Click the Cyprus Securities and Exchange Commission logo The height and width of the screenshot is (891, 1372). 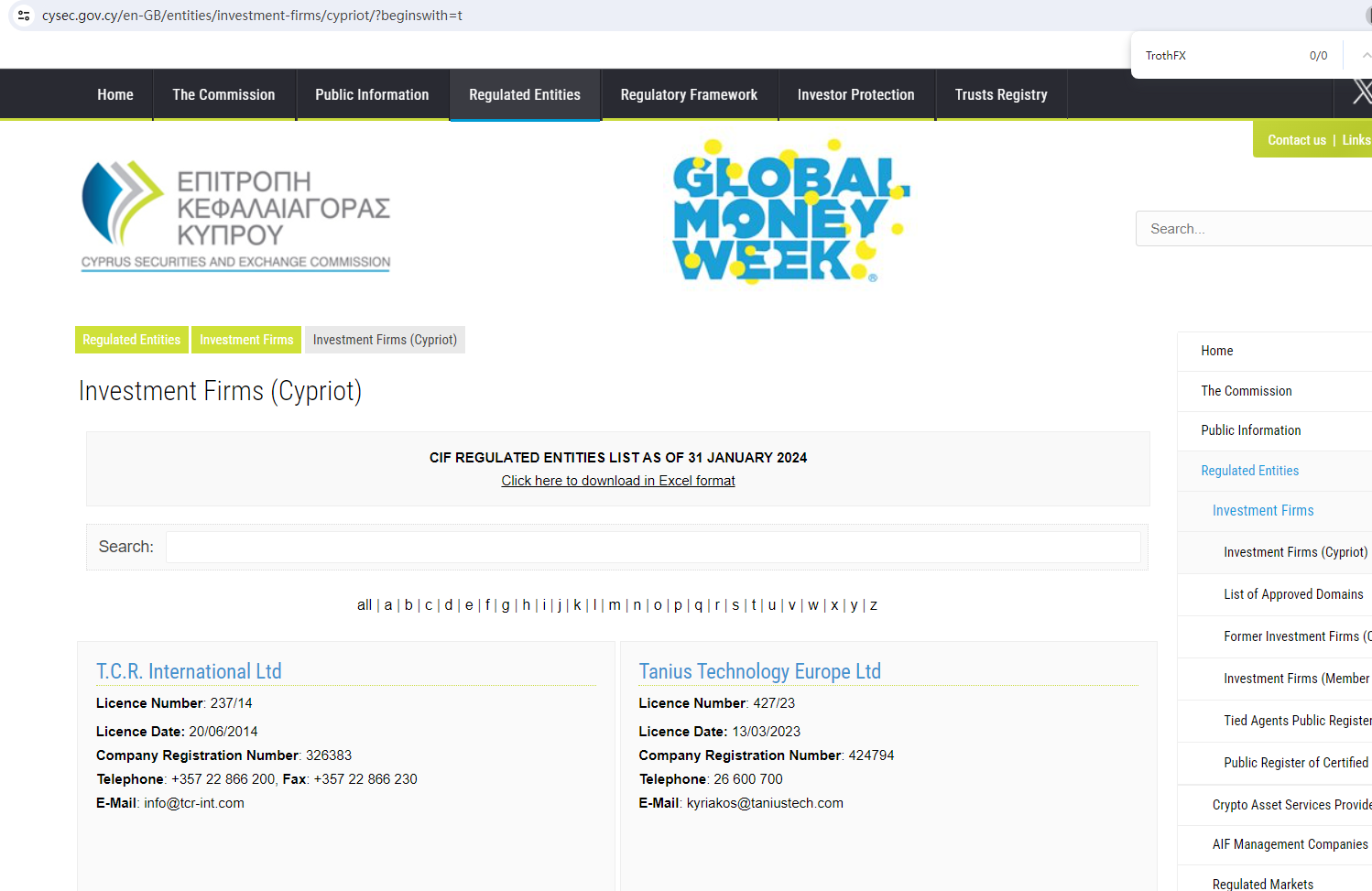235,217
